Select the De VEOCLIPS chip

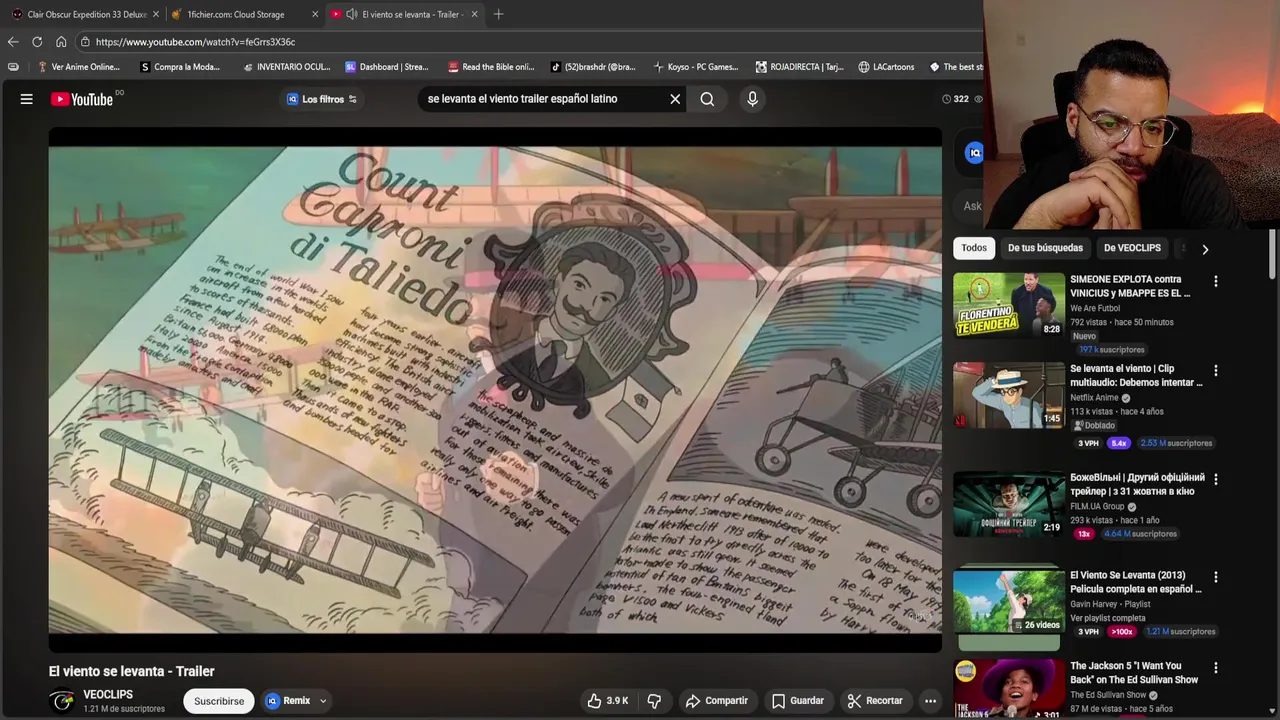1132,248
